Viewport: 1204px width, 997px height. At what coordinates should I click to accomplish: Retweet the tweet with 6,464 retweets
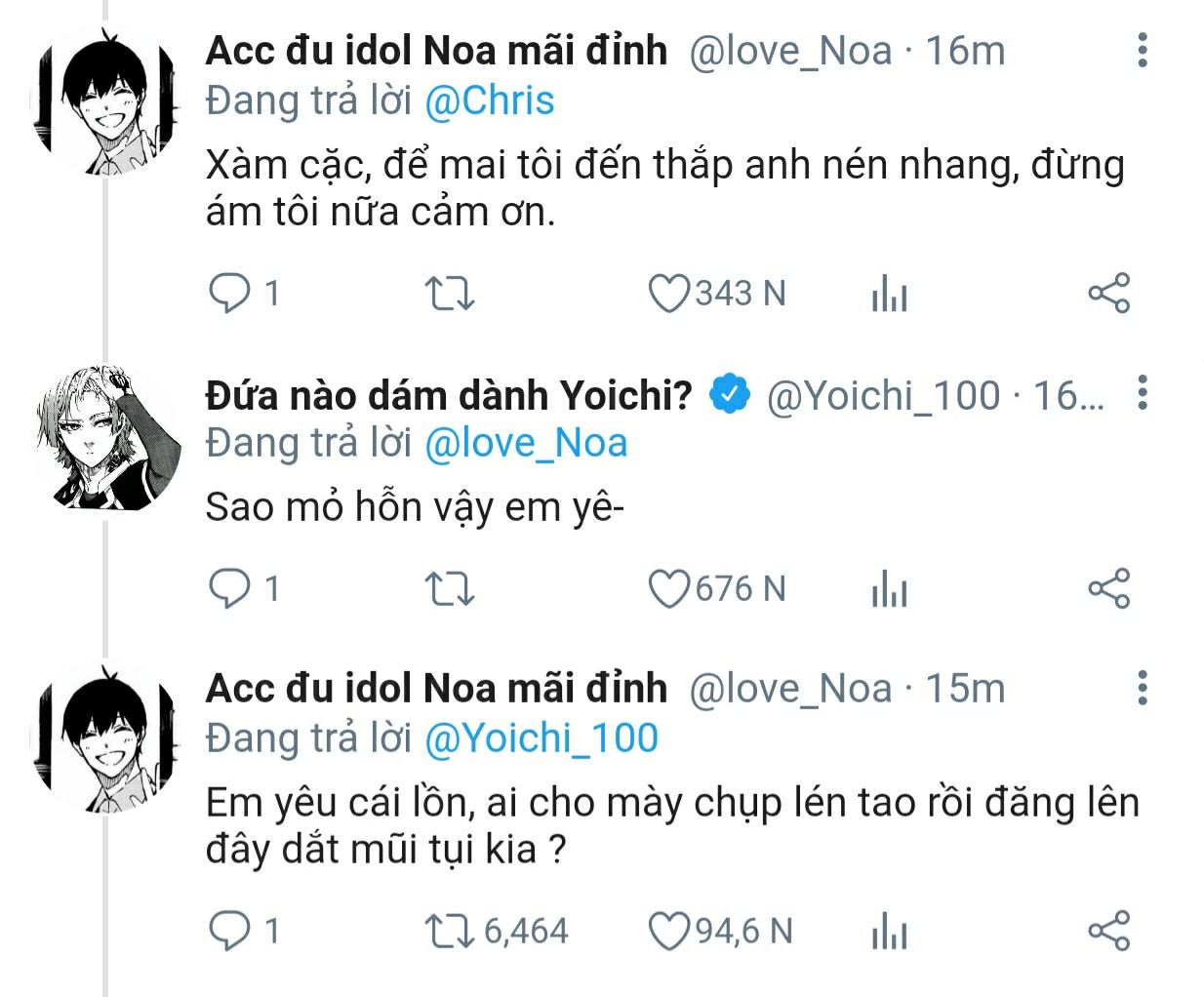coord(450,931)
